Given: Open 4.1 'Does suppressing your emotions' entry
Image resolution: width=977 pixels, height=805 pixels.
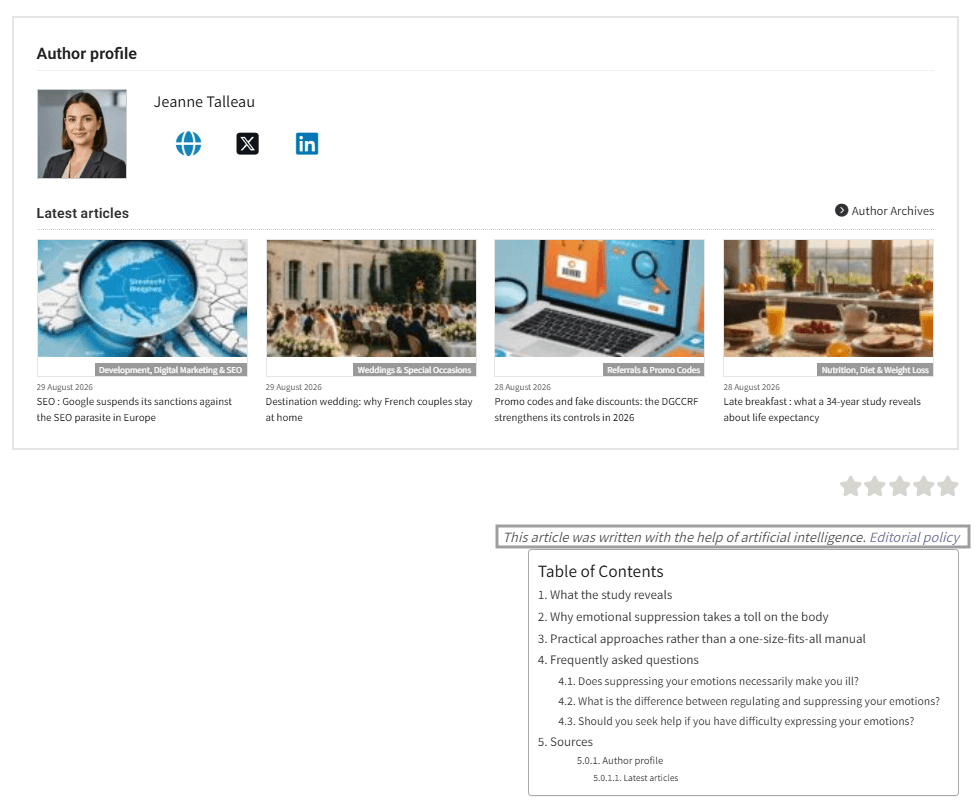Looking at the screenshot, I should pyautogui.click(x=708, y=681).
